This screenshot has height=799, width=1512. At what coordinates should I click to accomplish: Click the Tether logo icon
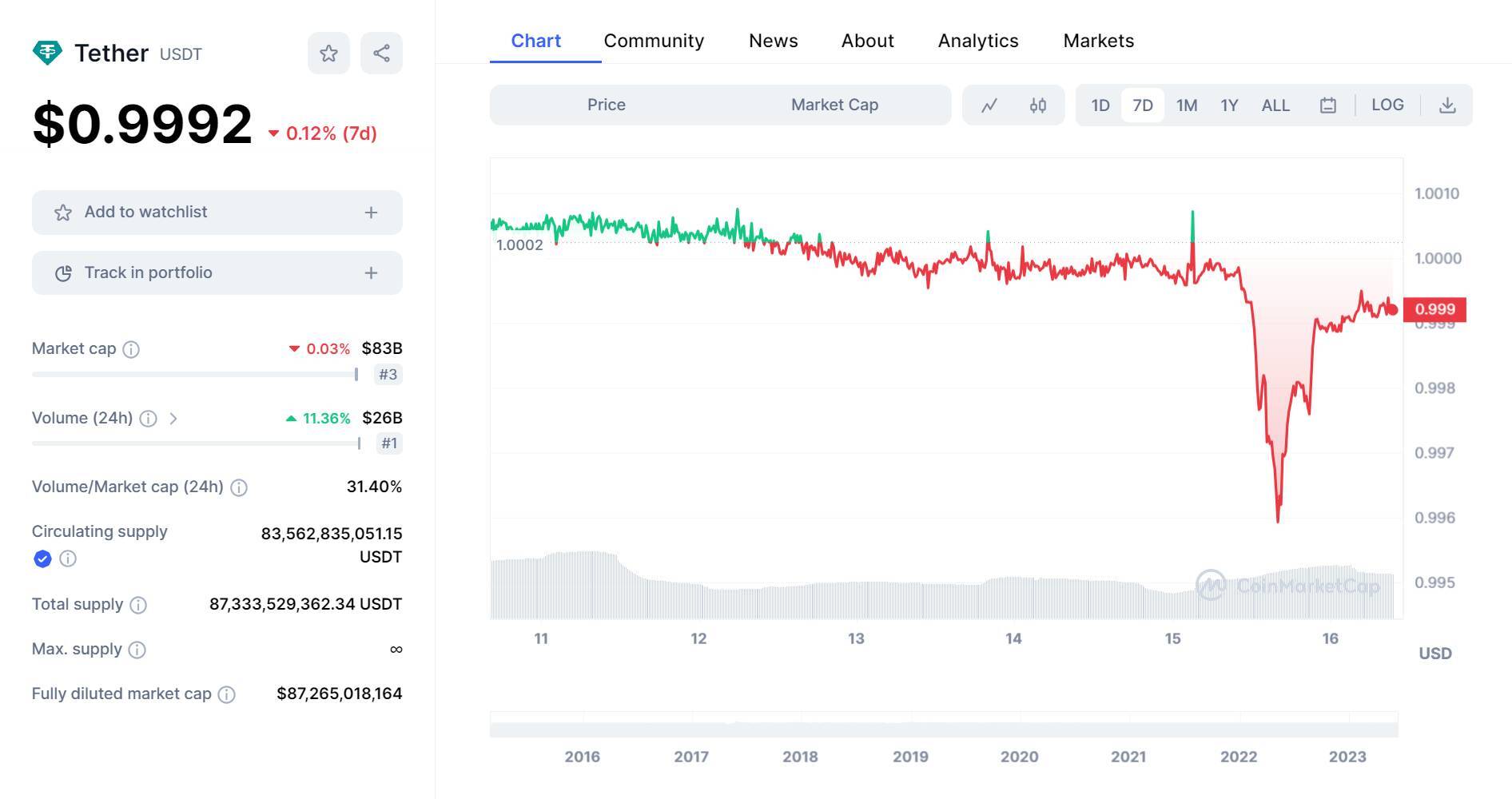coord(47,54)
